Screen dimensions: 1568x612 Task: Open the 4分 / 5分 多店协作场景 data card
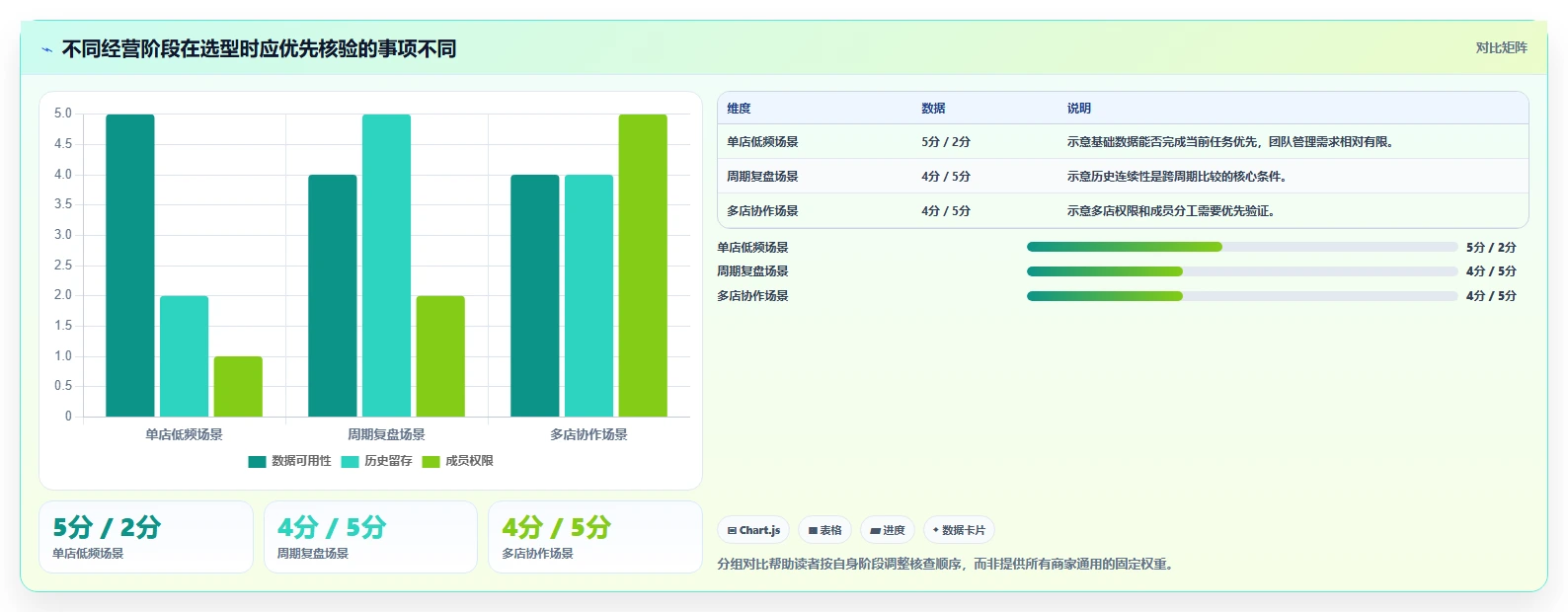pyautogui.click(x=595, y=537)
